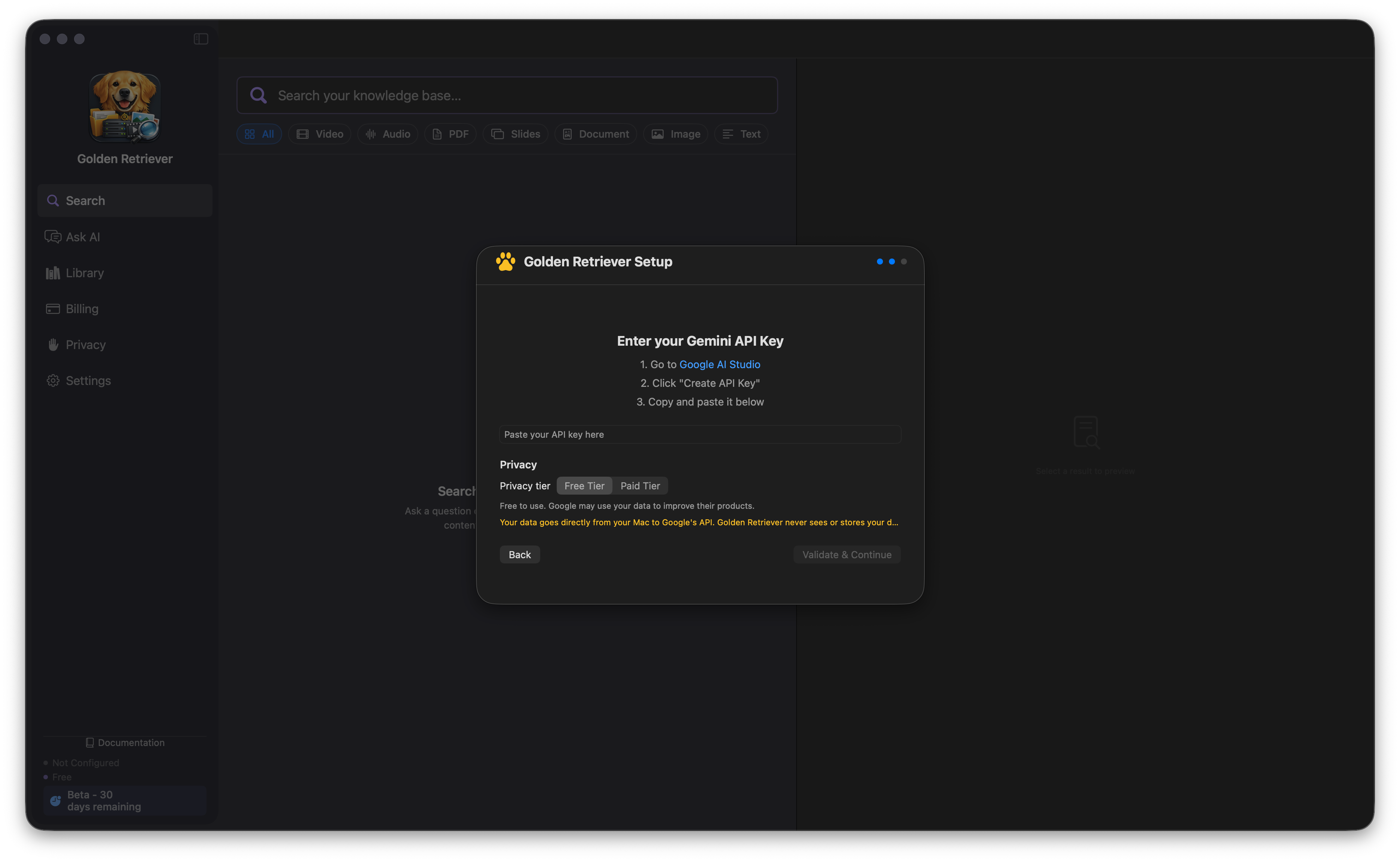1400x862 pixels.
Task: Open the Ask AI section
Action: tap(125, 236)
